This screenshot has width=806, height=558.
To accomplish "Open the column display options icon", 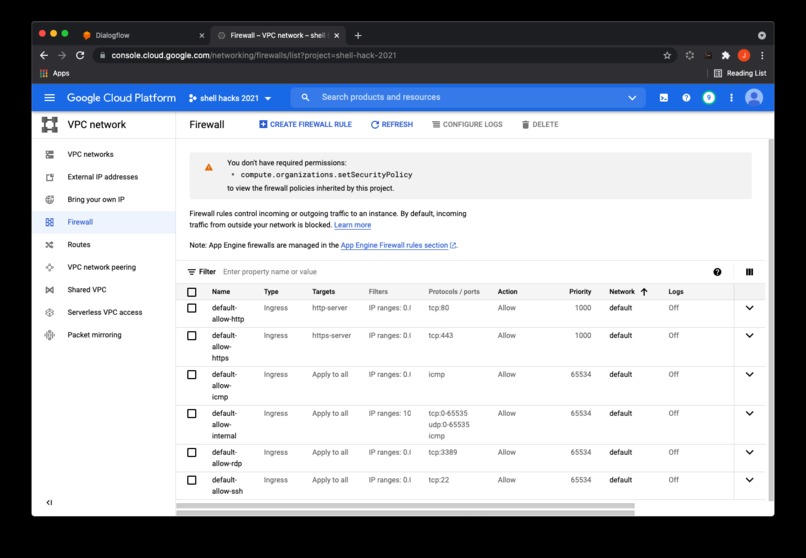I will click(749, 272).
